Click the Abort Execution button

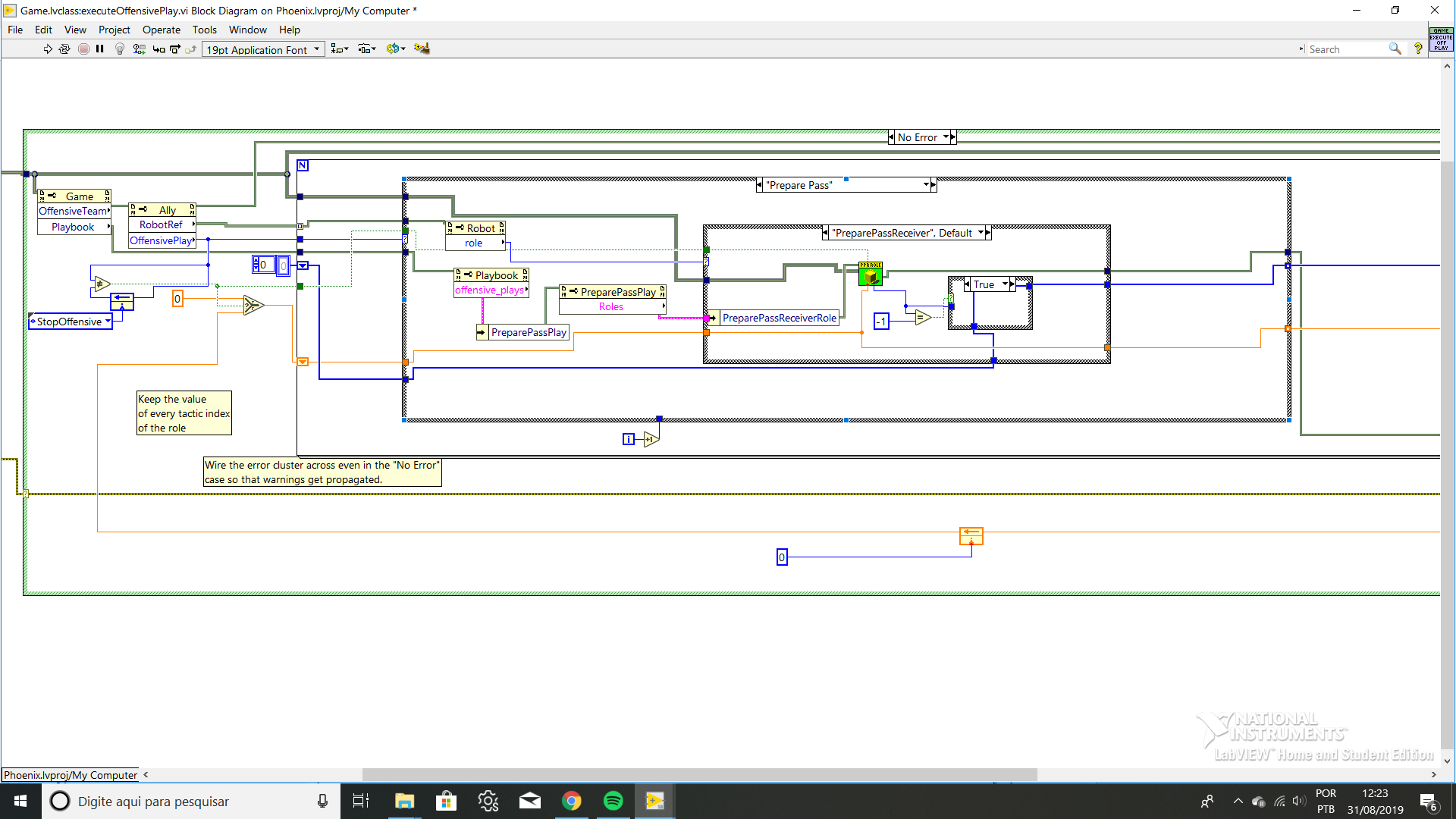pos(83,49)
